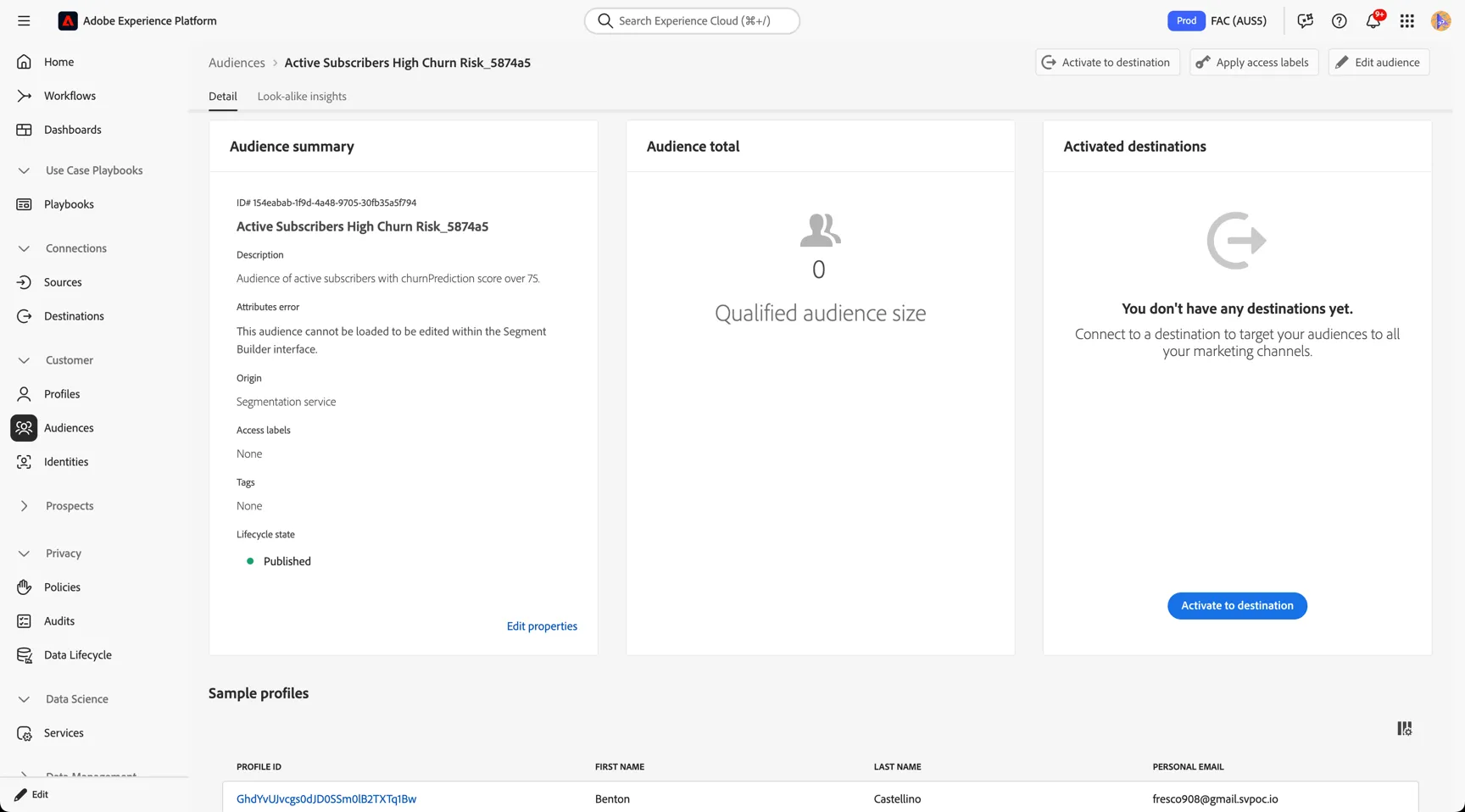1465x812 pixels.
Task: Click the blue Activate to destination button
Action: tap(1237, 606)
